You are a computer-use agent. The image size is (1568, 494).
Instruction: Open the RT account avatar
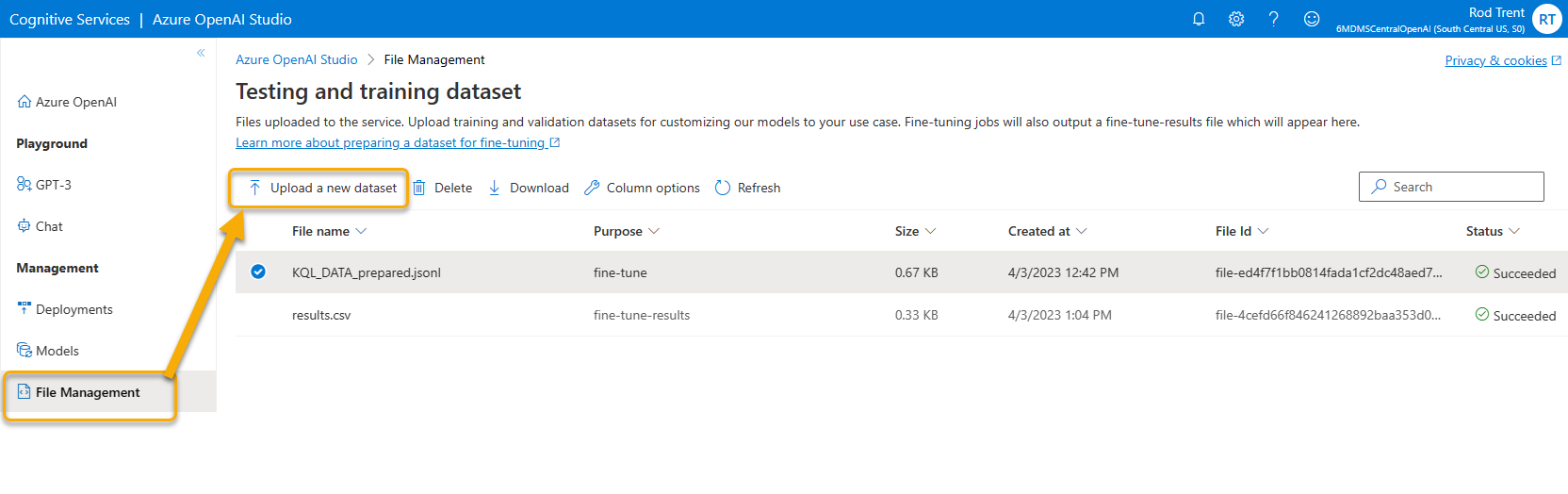coord(1547,19)
